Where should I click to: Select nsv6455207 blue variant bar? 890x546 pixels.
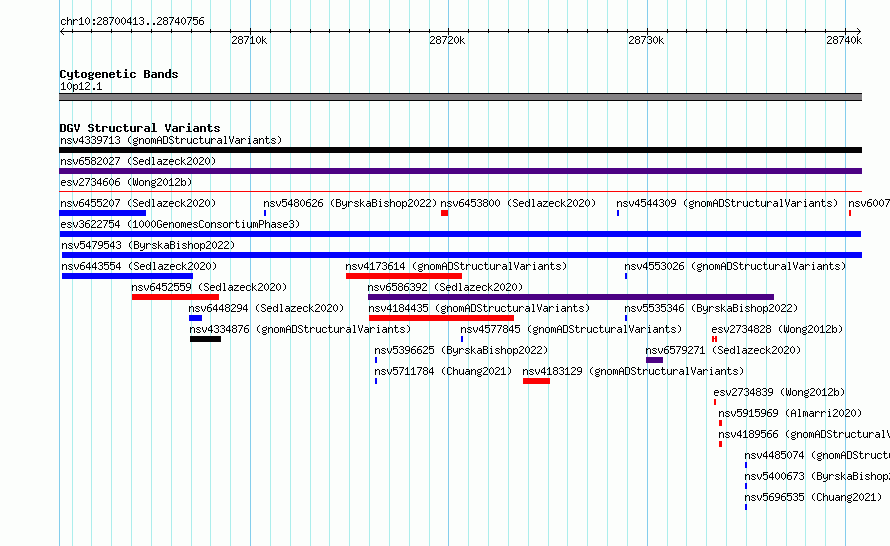[x=103, y=213]
